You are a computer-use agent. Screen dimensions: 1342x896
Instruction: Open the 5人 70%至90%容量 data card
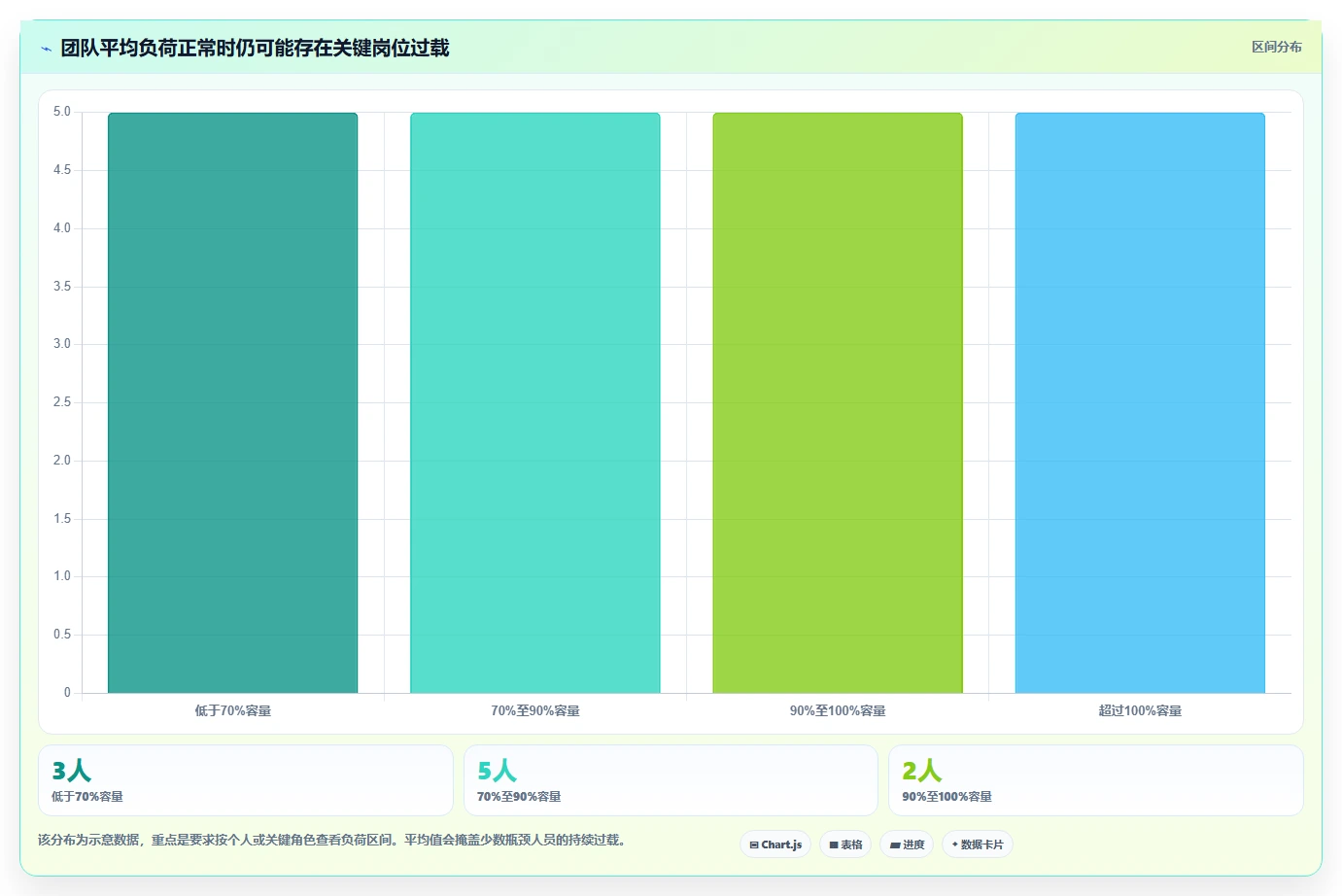coord(671,780)
